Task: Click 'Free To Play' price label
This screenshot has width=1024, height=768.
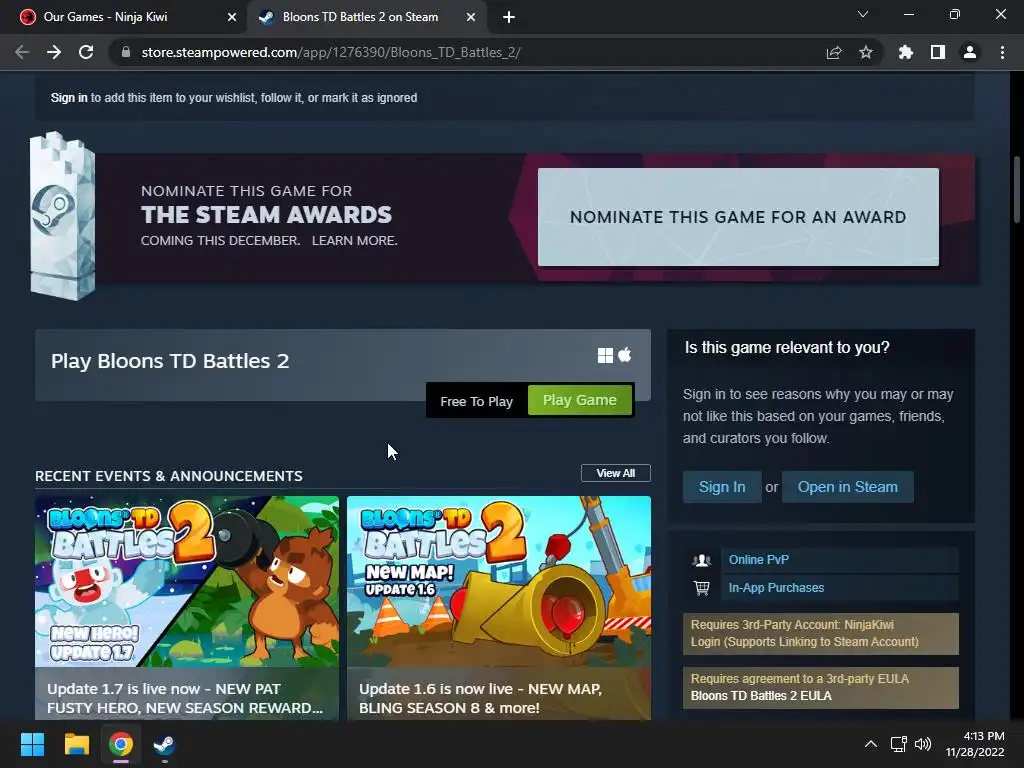Action: pos(476,401)
